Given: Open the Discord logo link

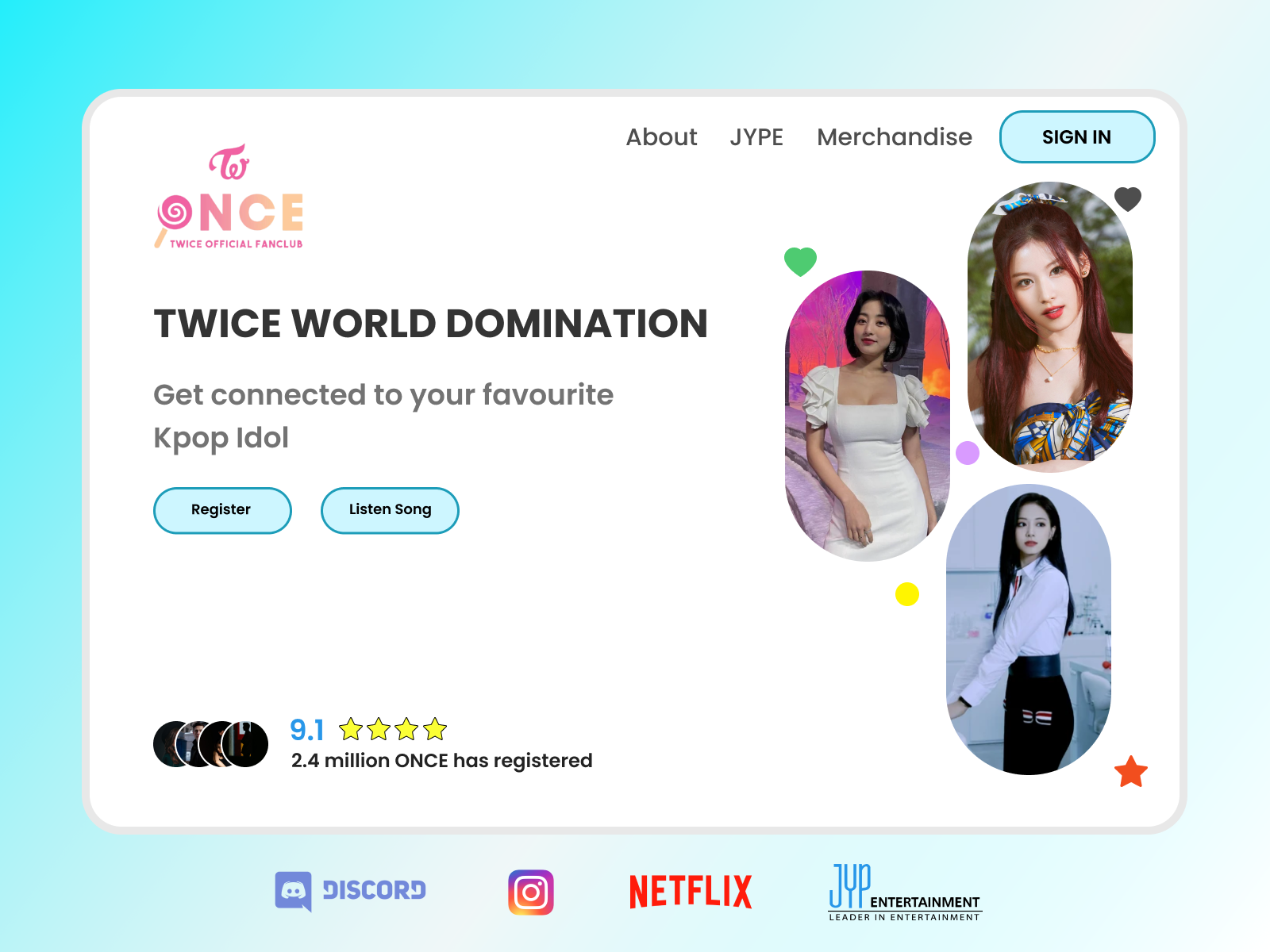Looking at the screenshot, I should (350, 891).
